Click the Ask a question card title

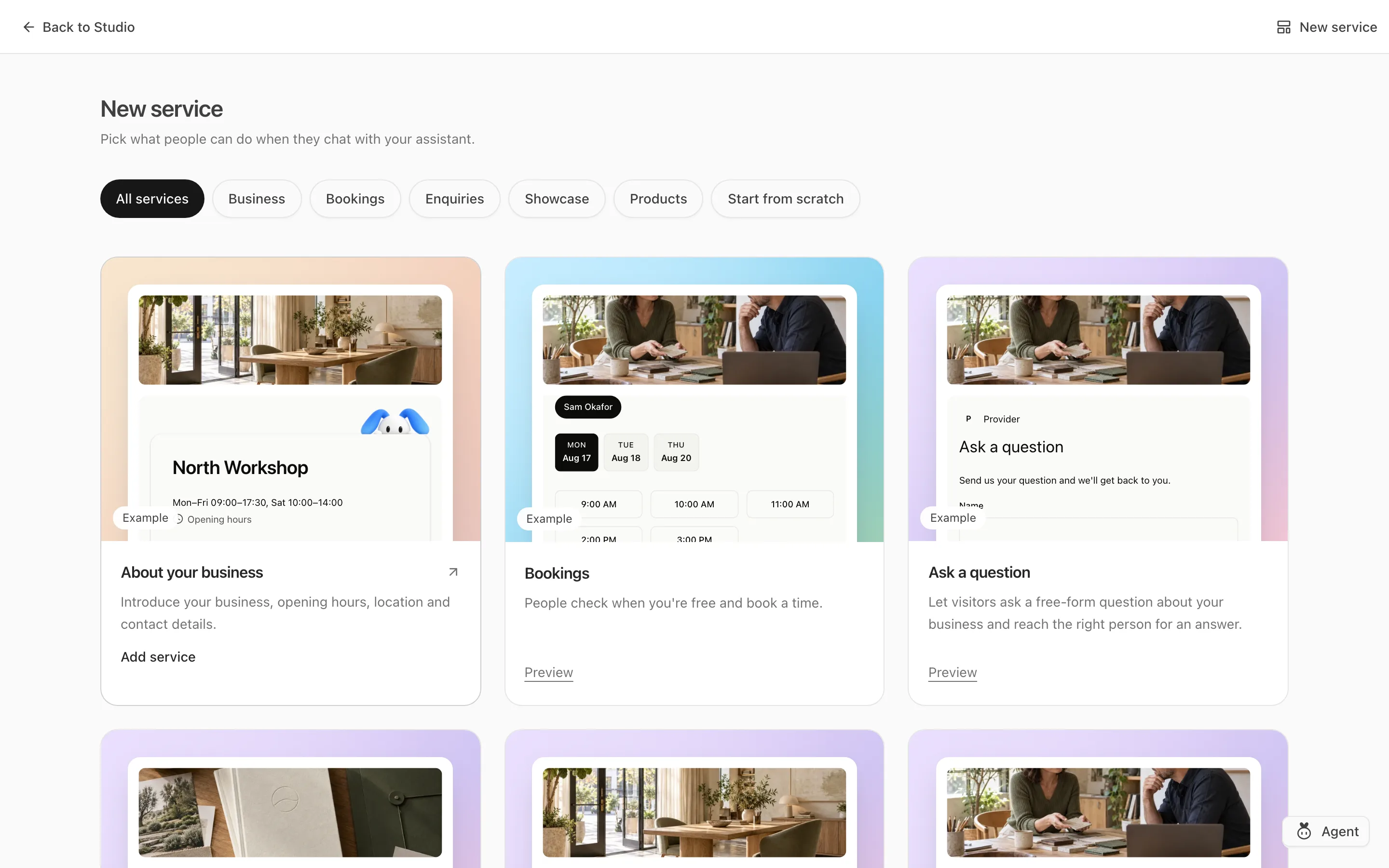click(979, 572)
